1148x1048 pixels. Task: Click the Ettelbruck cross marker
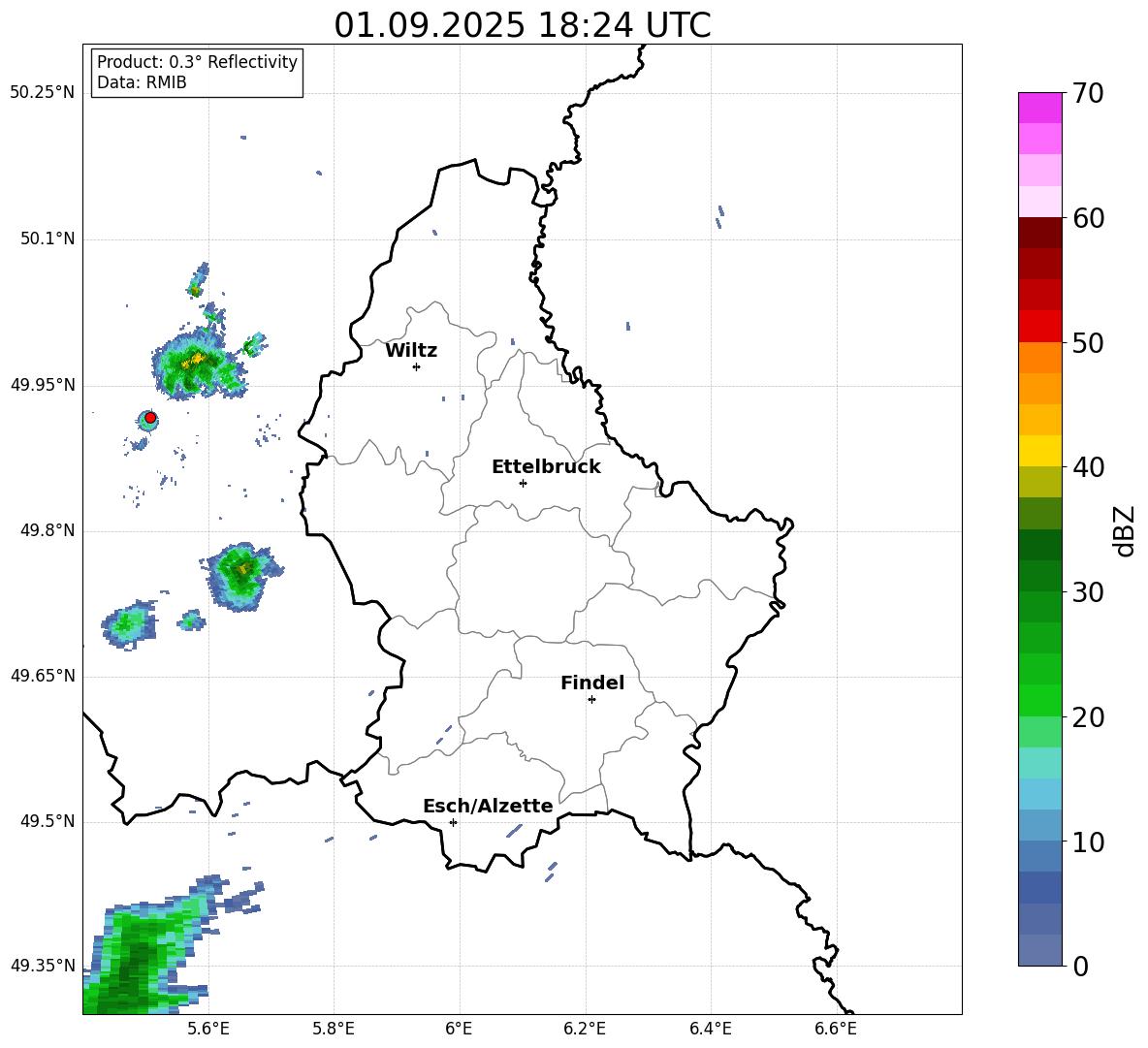tap(523, 483)
